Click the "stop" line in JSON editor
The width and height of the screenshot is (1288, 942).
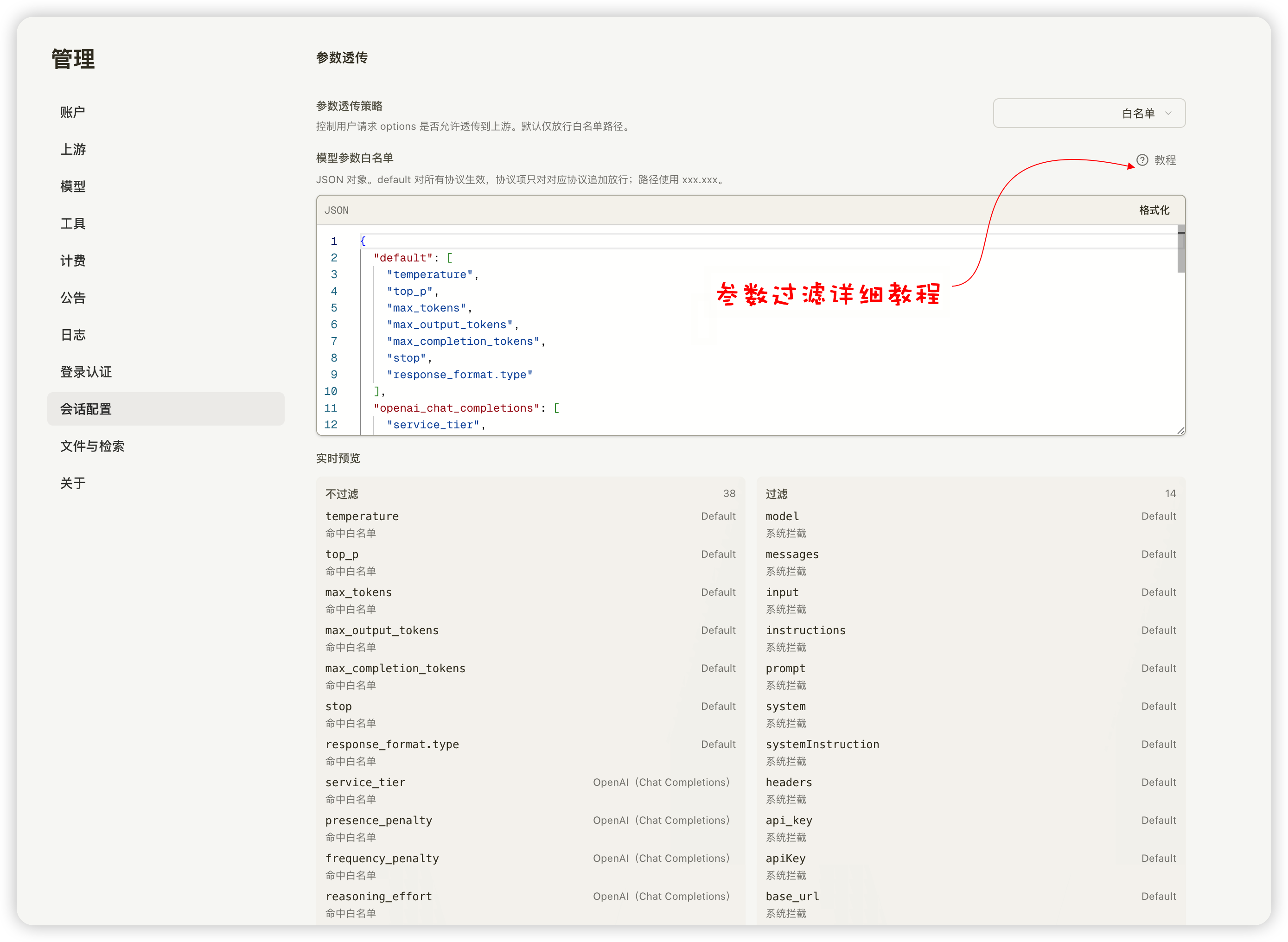tap(409, 358)
